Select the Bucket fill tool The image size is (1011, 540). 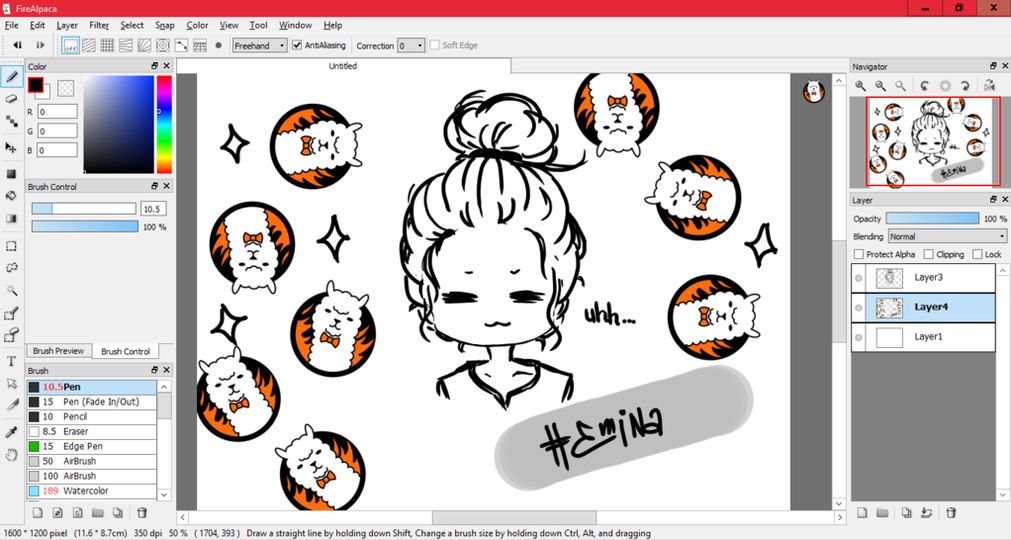tap(12, 195)
